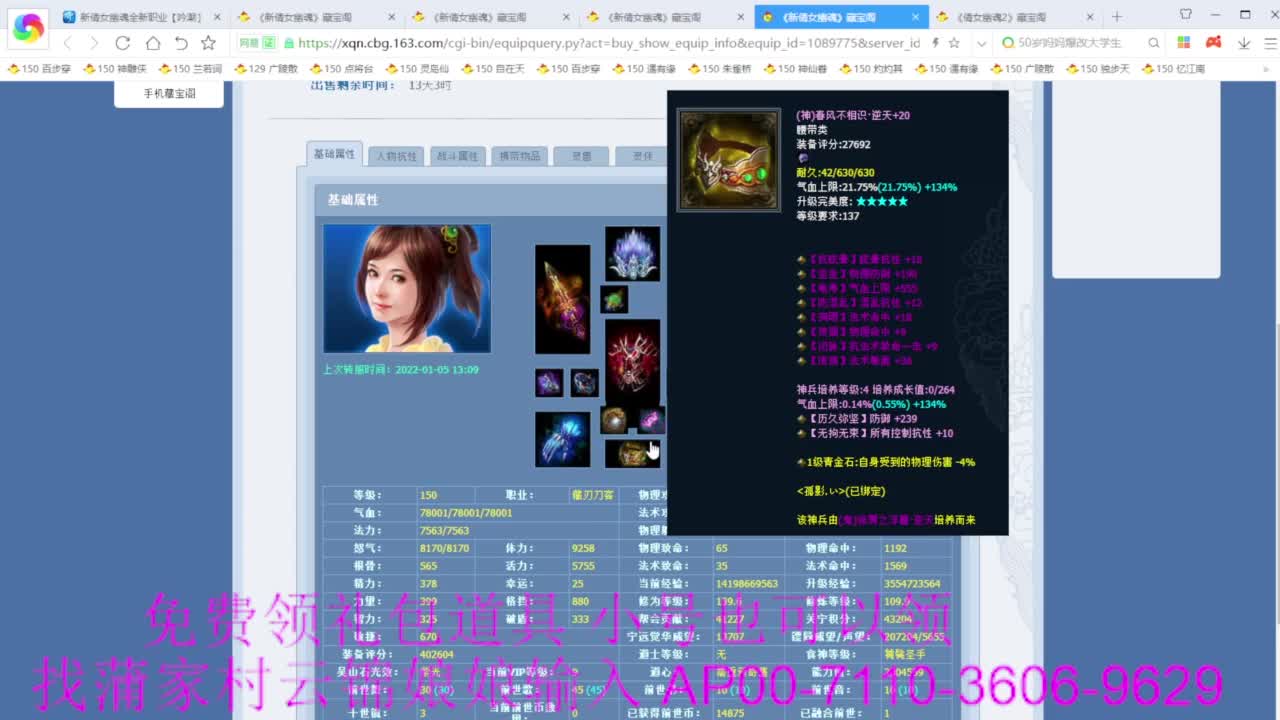Bookmark page with the toolbar star
1280x720 pixels.
tap(208, 43)
